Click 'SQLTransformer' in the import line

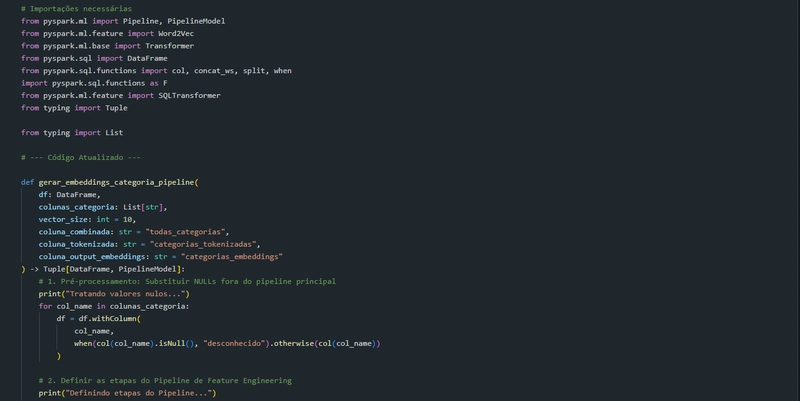(x=189, y=95)
